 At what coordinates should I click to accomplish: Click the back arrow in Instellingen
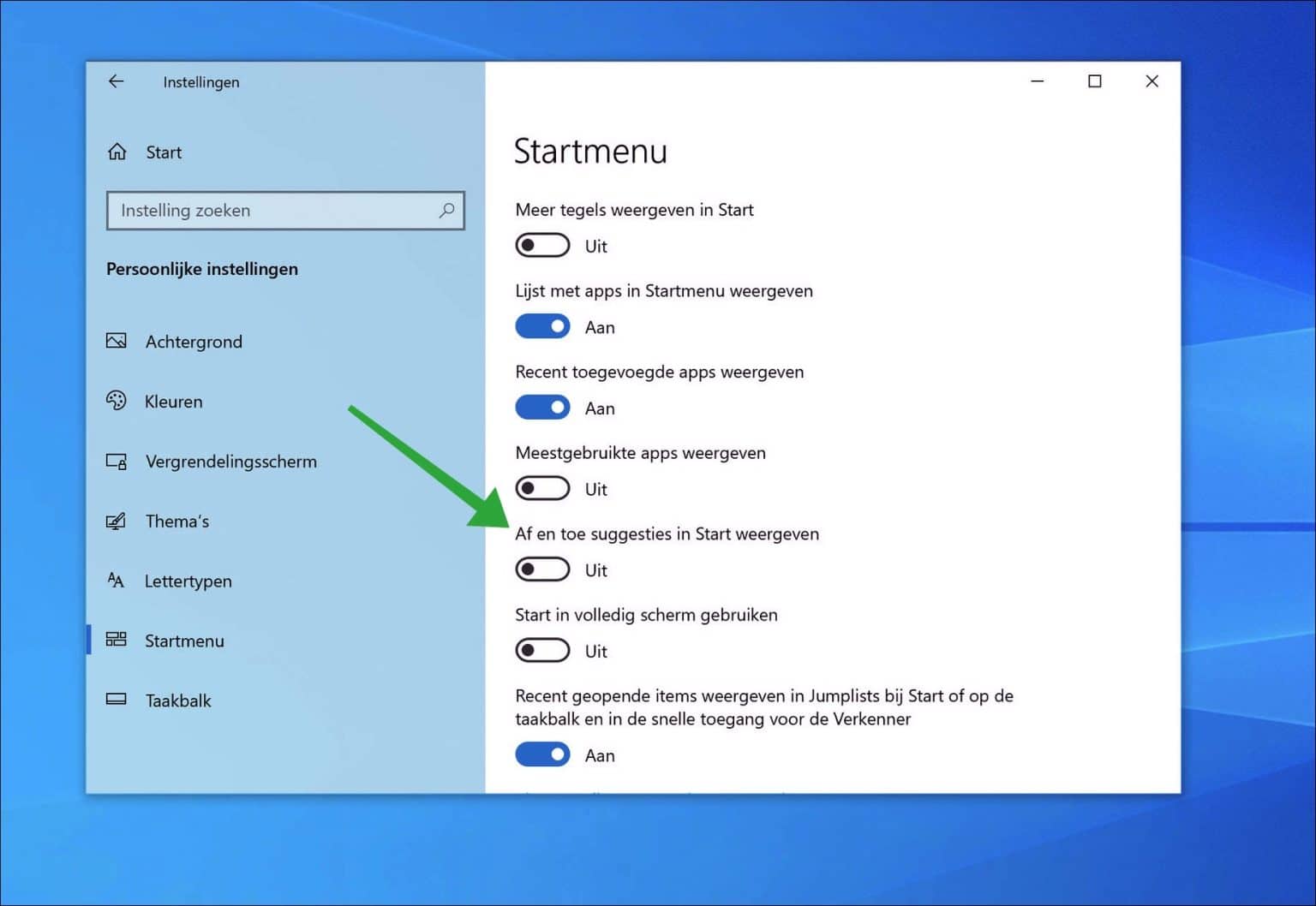[x=116, y=81]
